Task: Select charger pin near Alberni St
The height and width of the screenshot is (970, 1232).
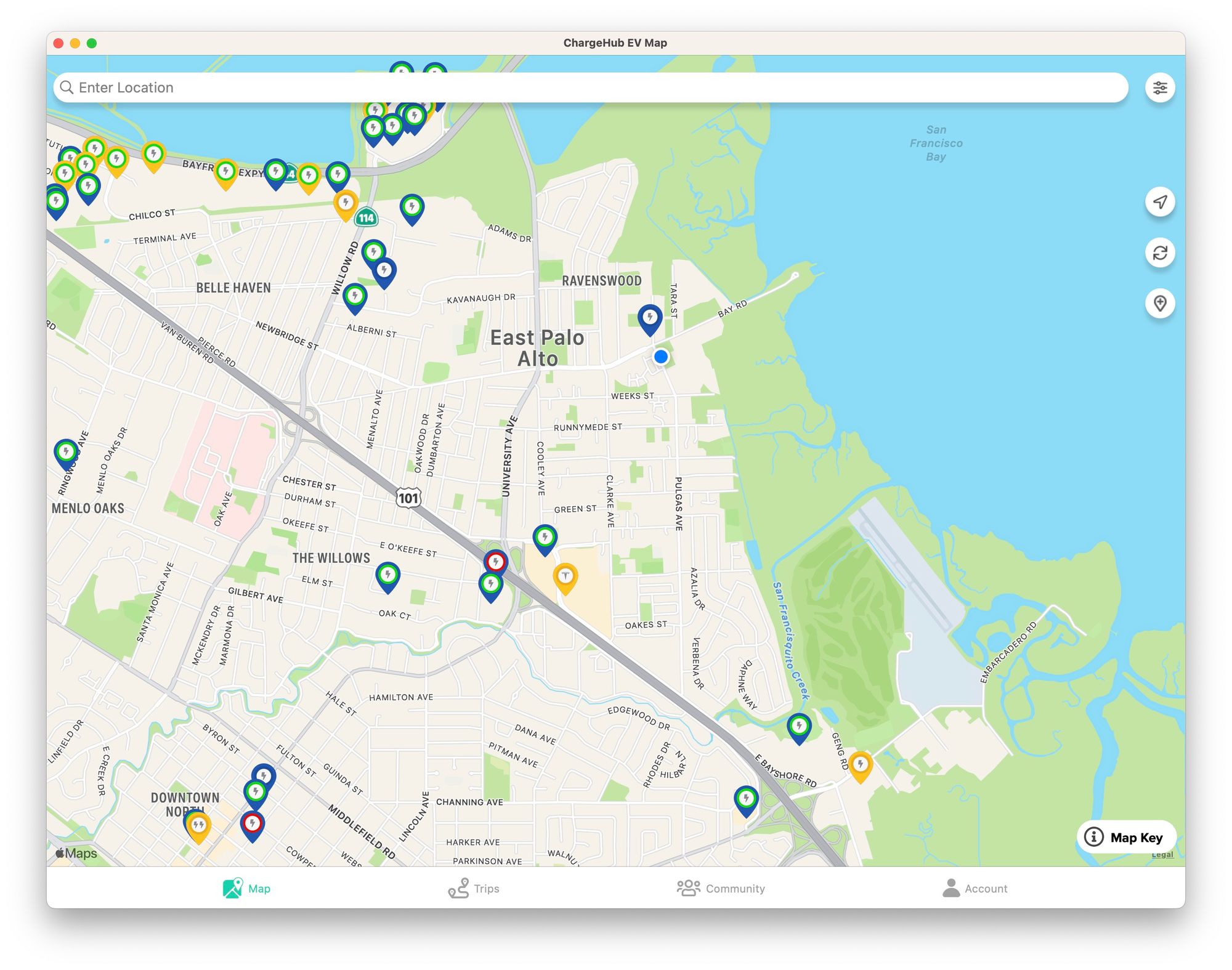Action: coord(355,299)
